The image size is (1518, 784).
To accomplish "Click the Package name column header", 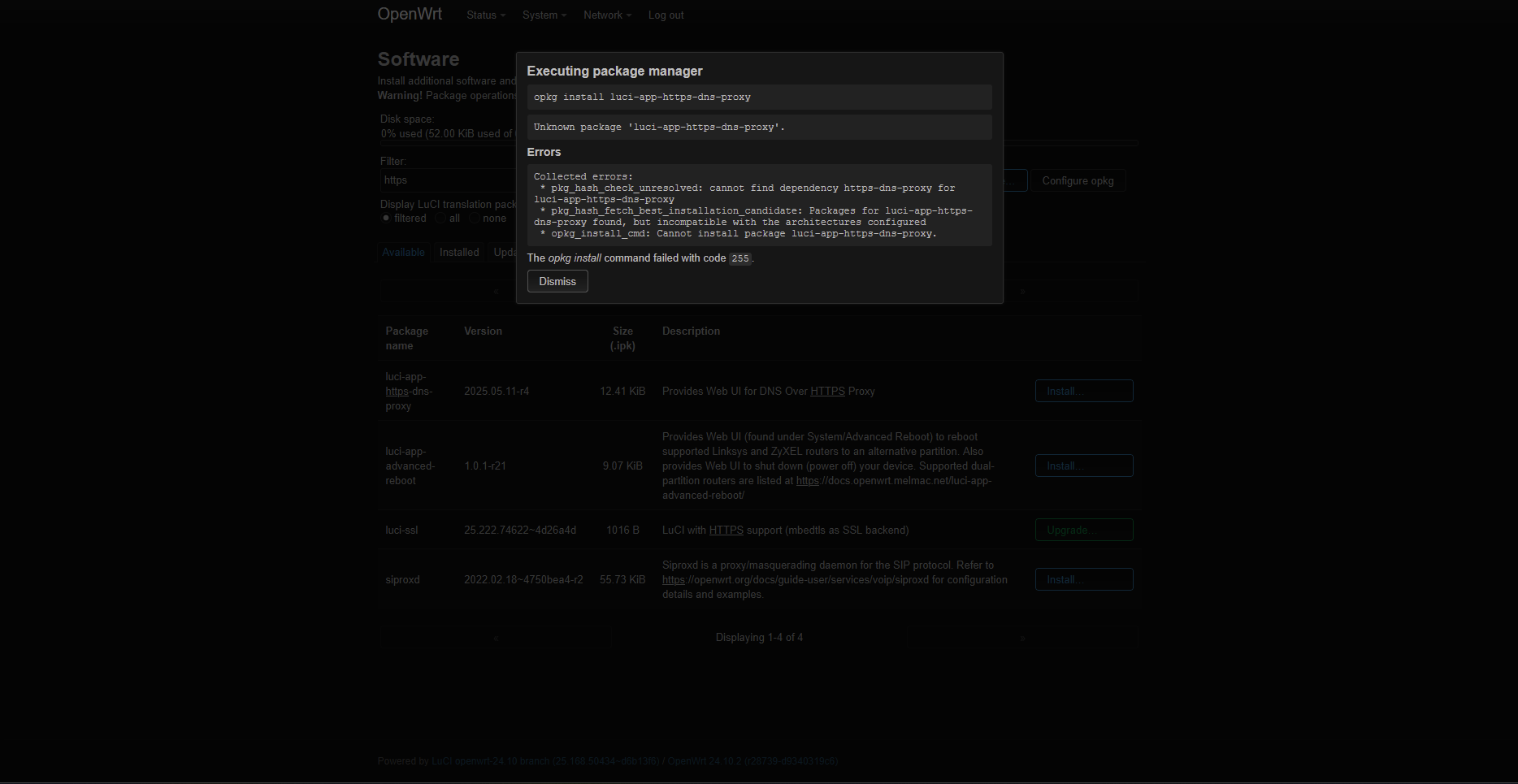I will click(406, 338).
